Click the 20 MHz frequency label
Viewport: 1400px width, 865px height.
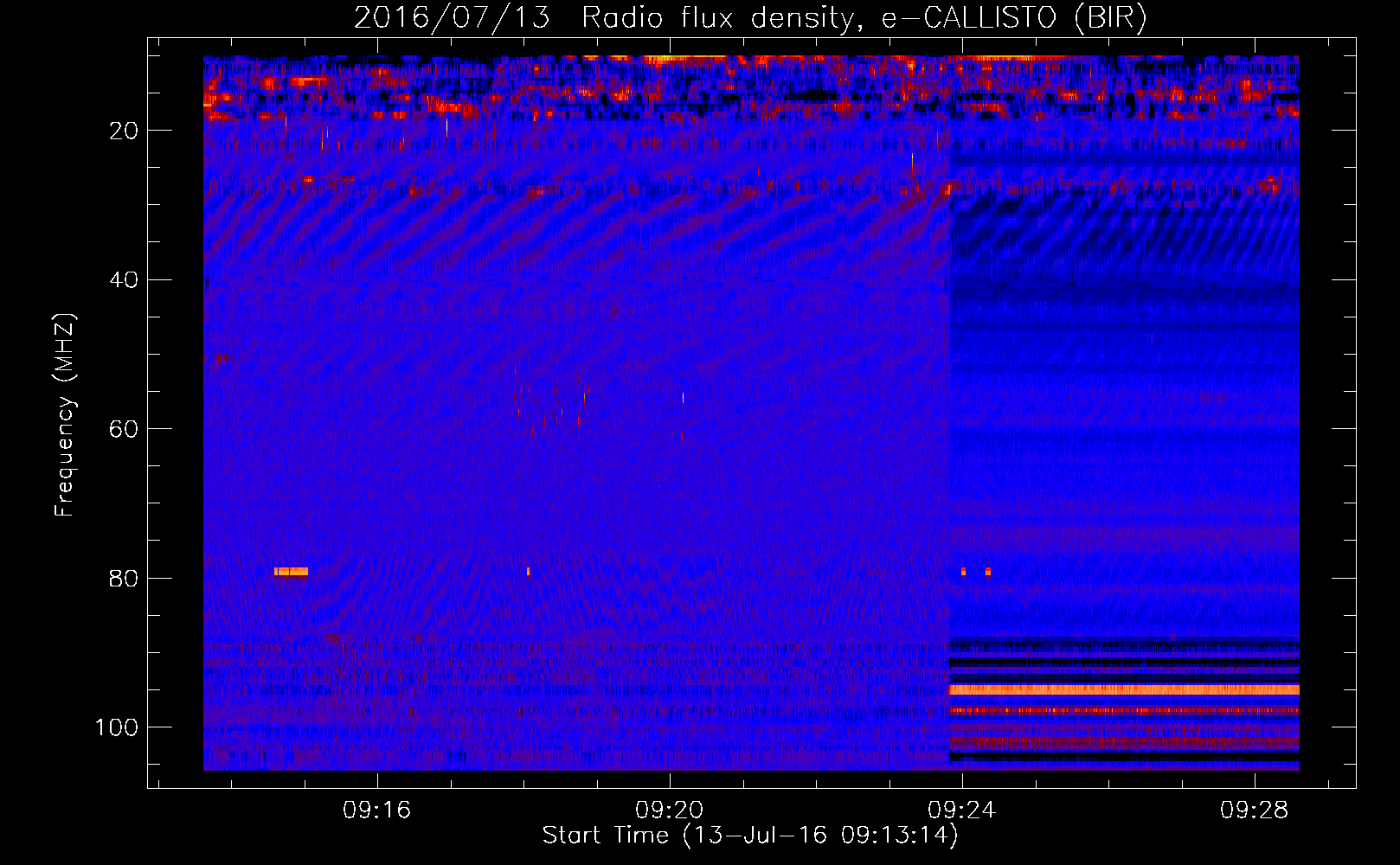pyautogui.click(x=125, y=131)
